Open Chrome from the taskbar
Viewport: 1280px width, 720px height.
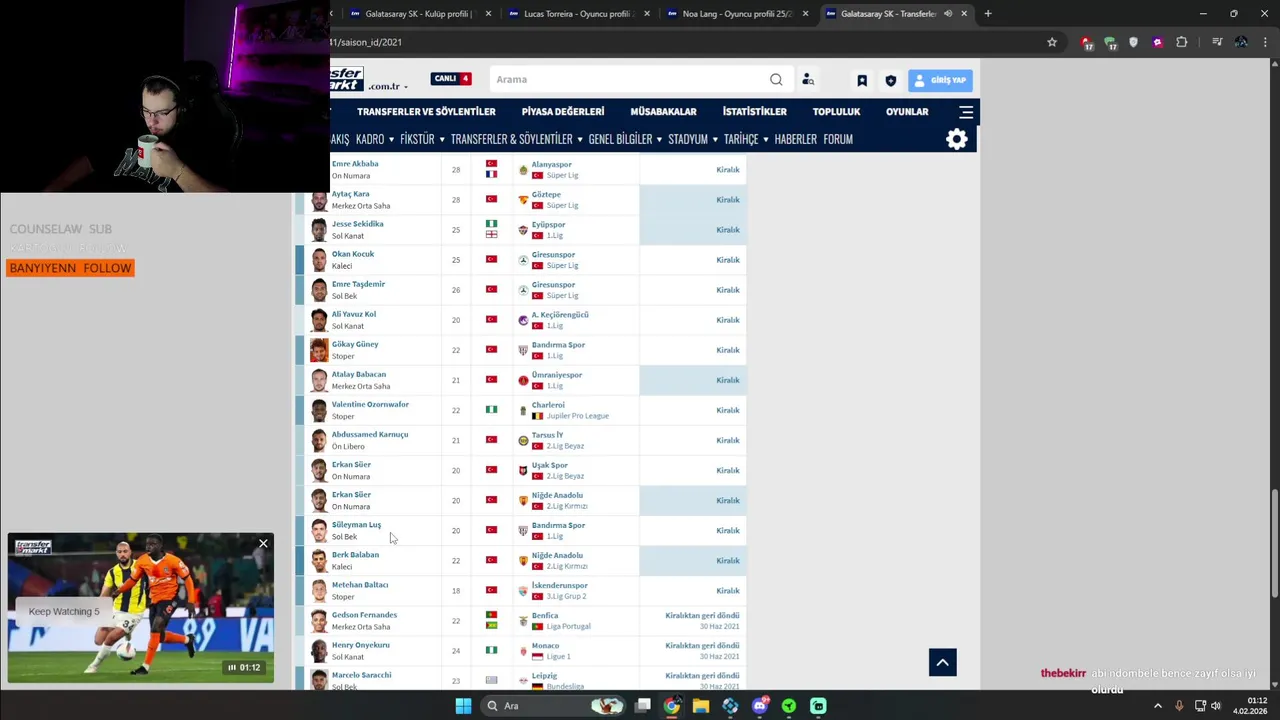tap(672, 706)
